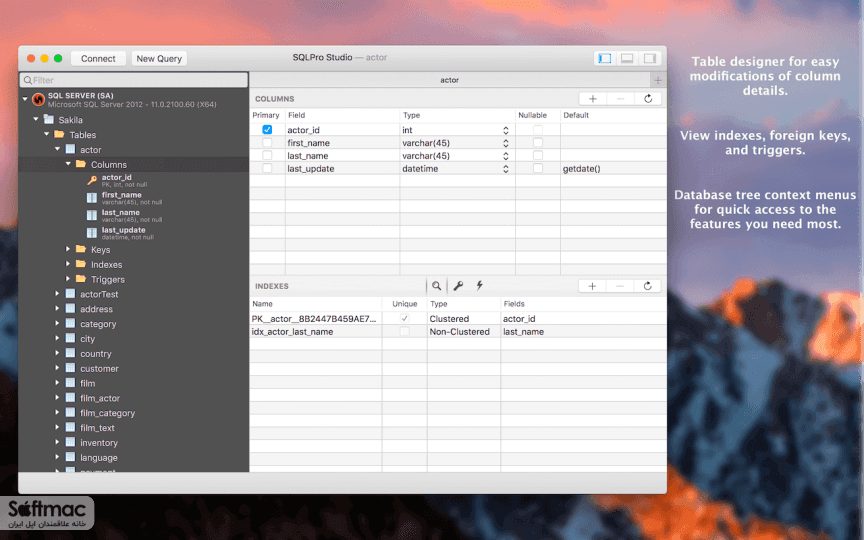Uncheck Primary for actor_id
864x540 pixels.
coord(267,129)
